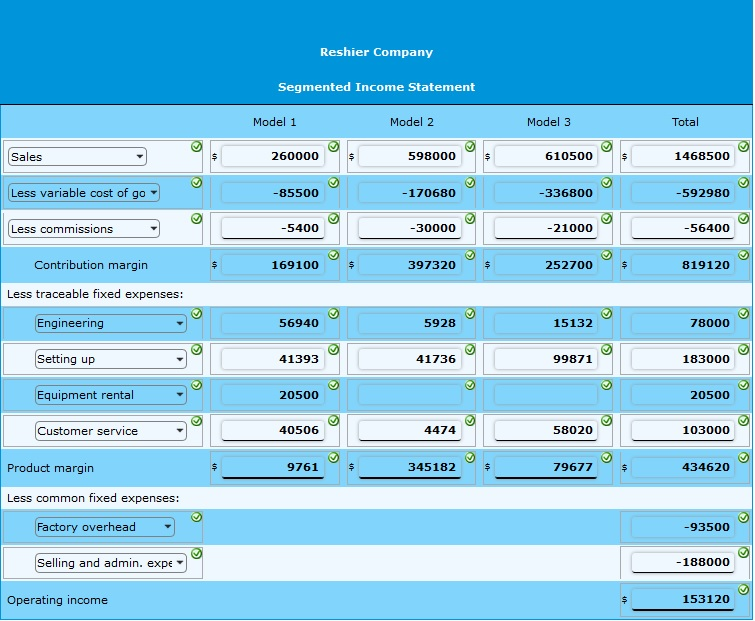The height and width of the screenshot is (621, 755).
Task: Click green checkmark beside Factory overhead dropdown
Action: point(196,517)
